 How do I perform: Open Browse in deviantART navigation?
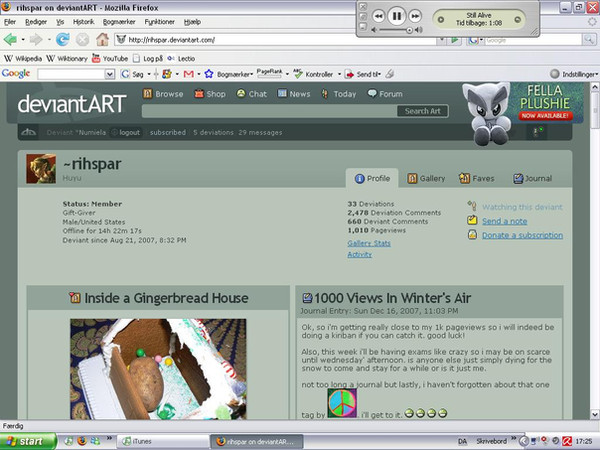point(163,94)
